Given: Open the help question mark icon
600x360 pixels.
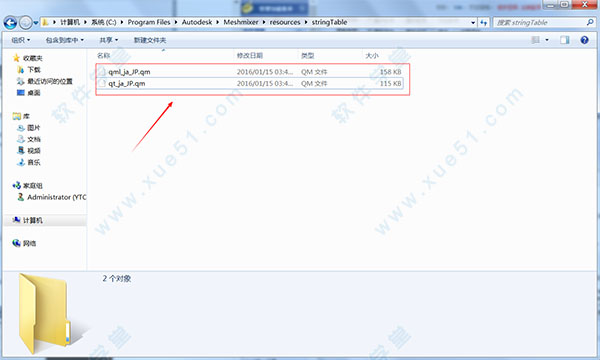Looking at the screenshot, I should [584, 40].
